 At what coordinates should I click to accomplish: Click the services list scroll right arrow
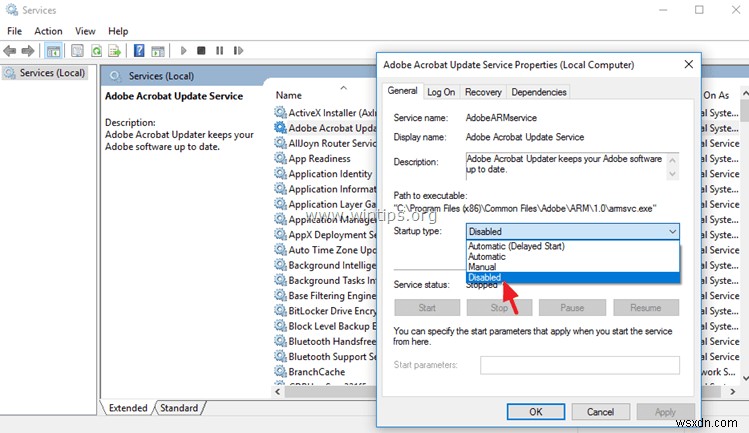point(733,391)
